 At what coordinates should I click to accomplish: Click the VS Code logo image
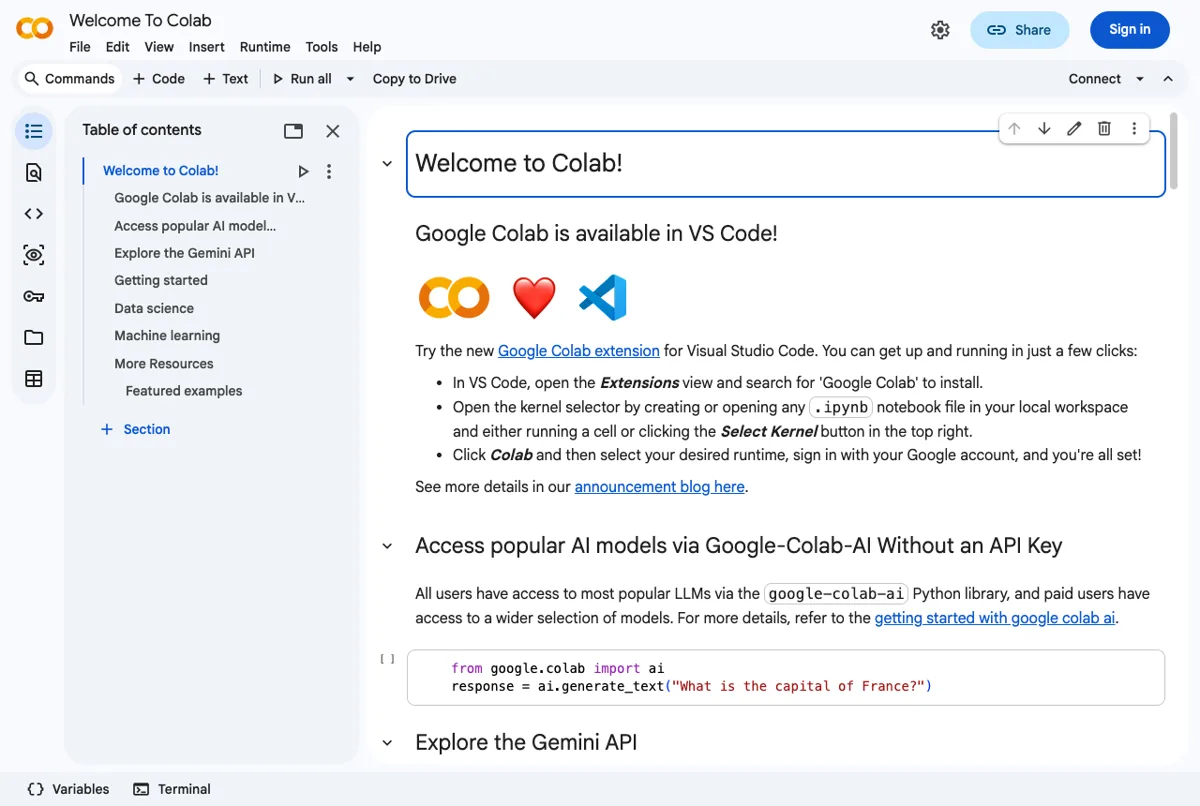[x=602, y=297]
